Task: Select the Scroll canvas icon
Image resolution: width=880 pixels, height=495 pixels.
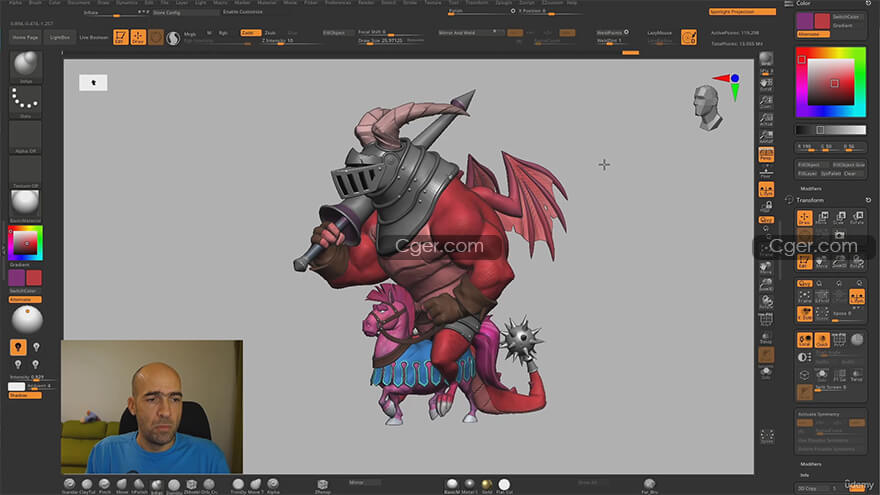Action: 766,85
